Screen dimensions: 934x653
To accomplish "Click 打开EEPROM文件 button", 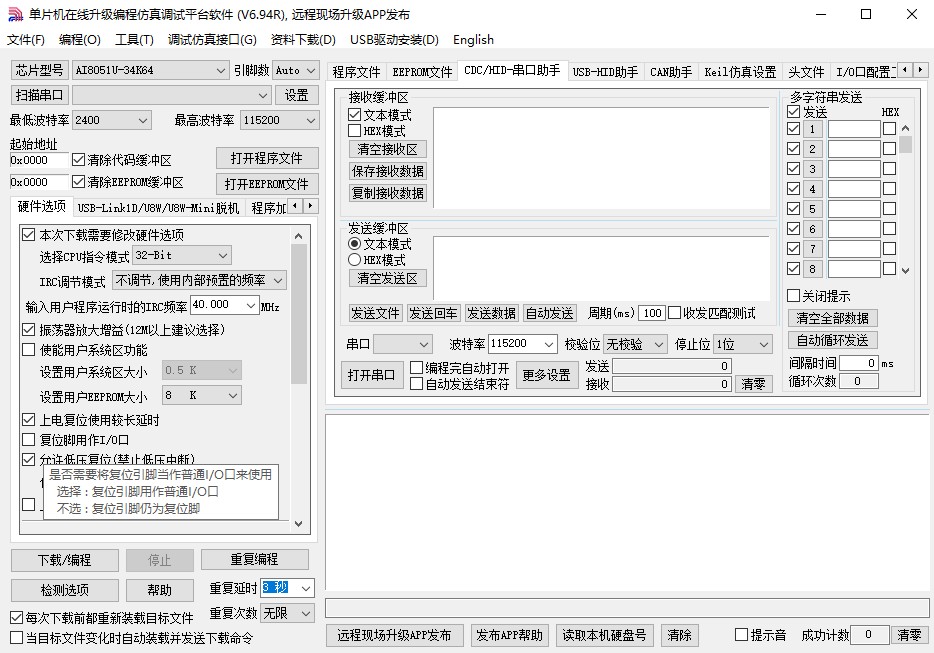I will point(267,184).
